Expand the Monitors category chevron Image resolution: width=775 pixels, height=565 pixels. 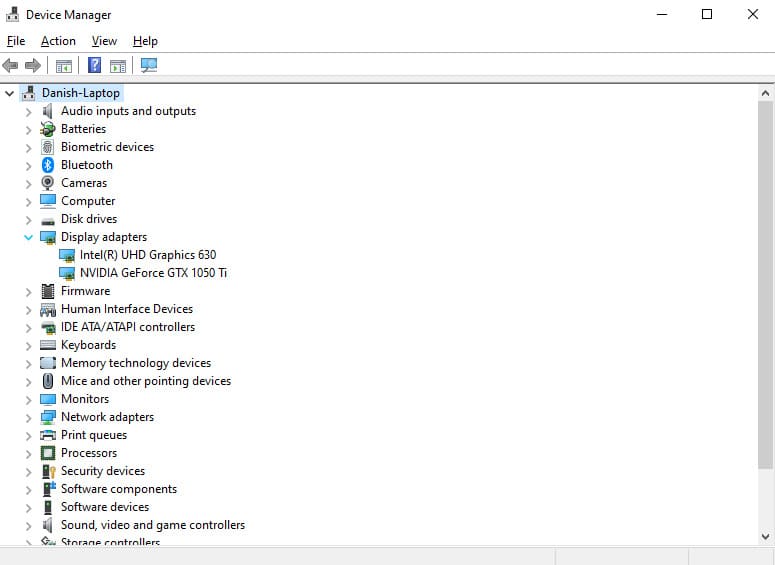(x=29, y=399)
